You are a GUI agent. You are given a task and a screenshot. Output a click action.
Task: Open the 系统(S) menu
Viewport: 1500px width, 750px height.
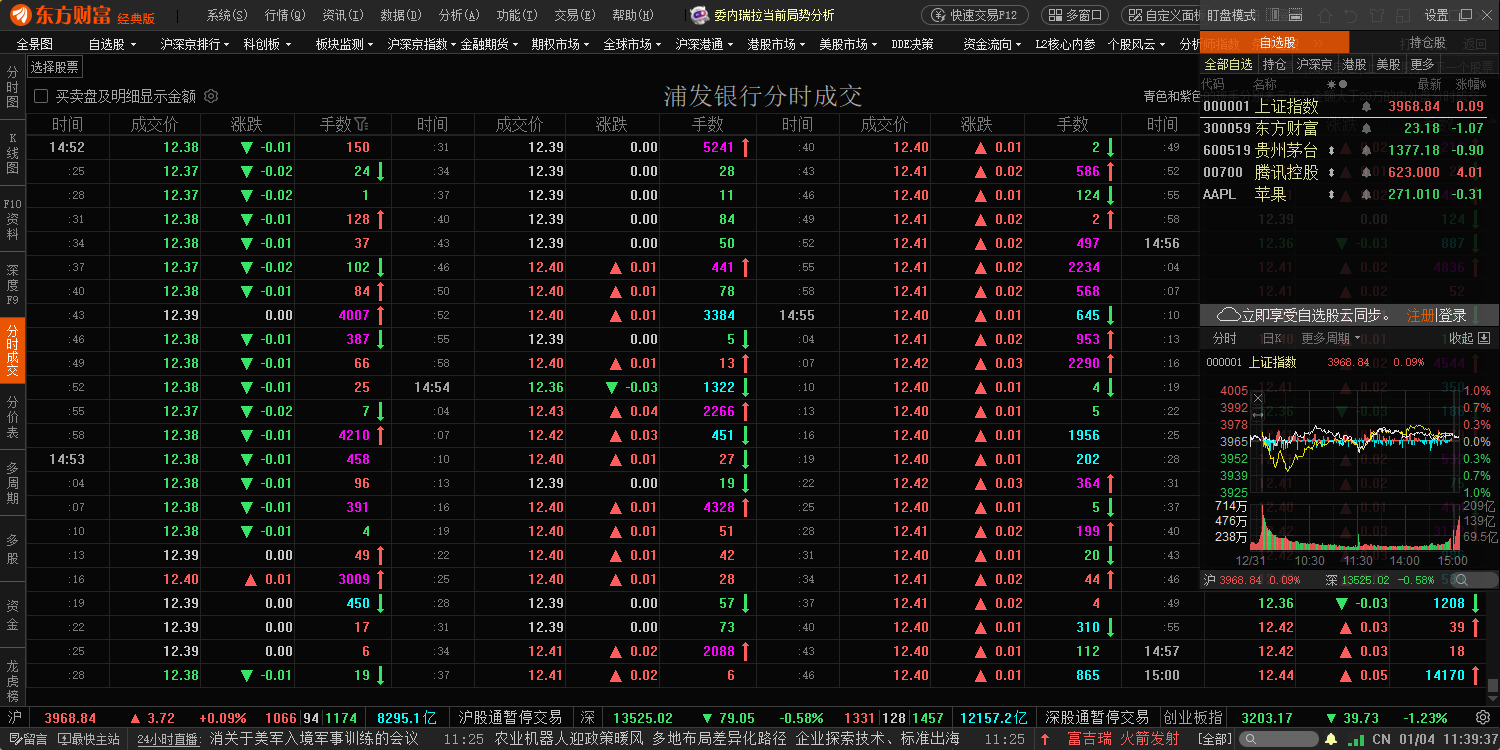tap(227, 15)
